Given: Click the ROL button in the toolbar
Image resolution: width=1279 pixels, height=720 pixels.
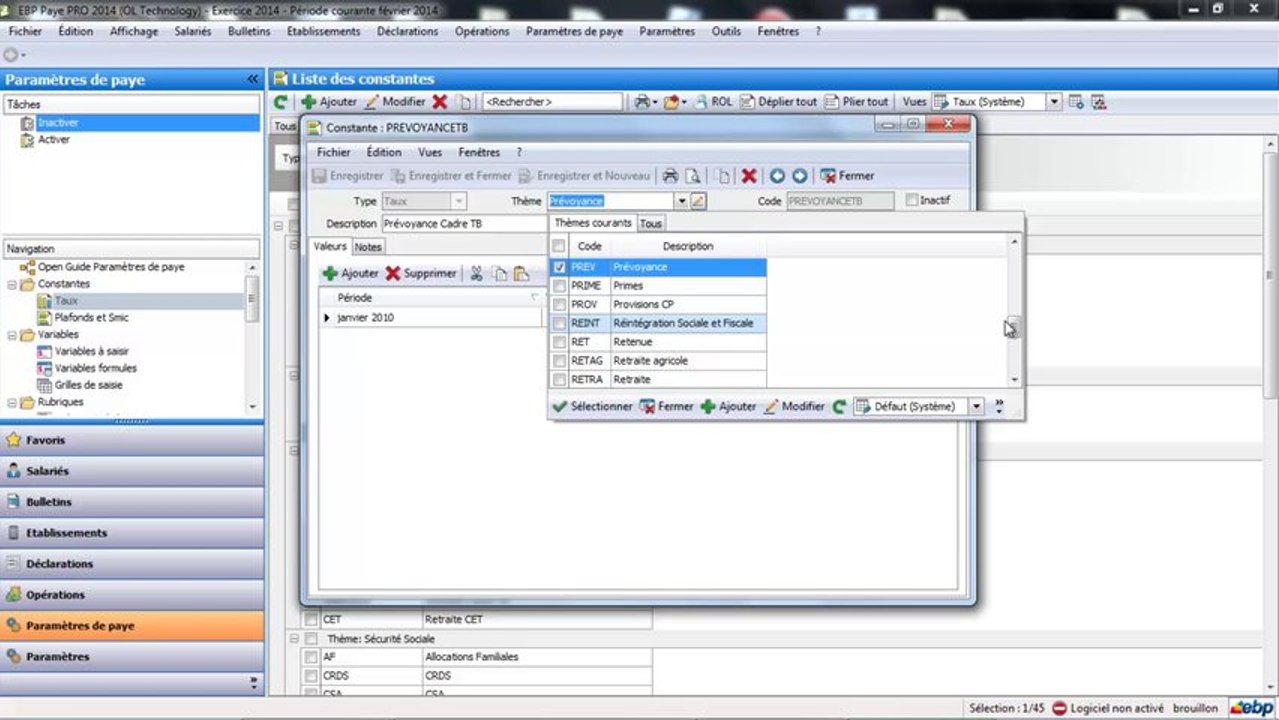Looking at the screenshot, I should (714, 102).
